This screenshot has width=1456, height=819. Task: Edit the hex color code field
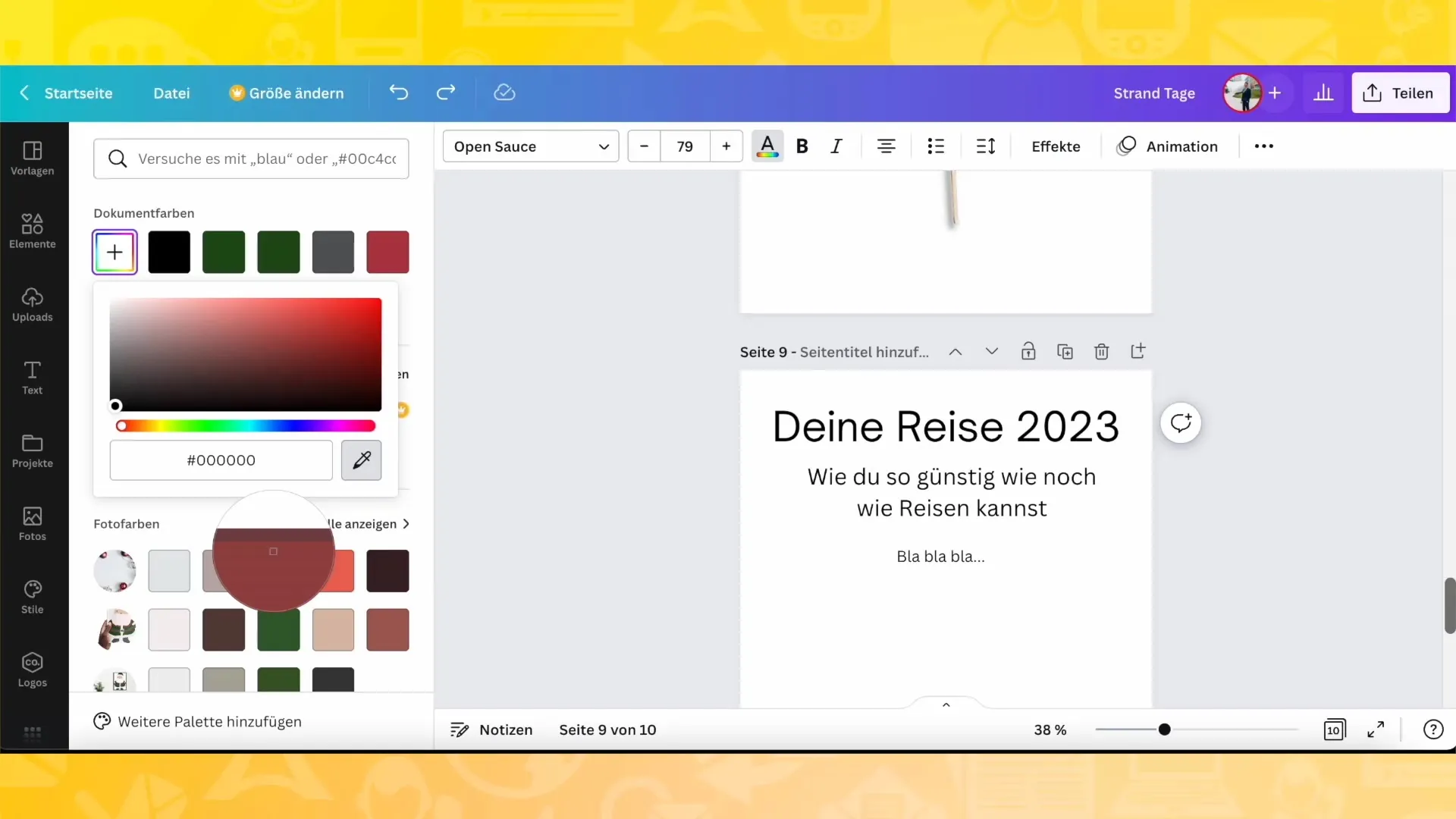click(221, 460)
